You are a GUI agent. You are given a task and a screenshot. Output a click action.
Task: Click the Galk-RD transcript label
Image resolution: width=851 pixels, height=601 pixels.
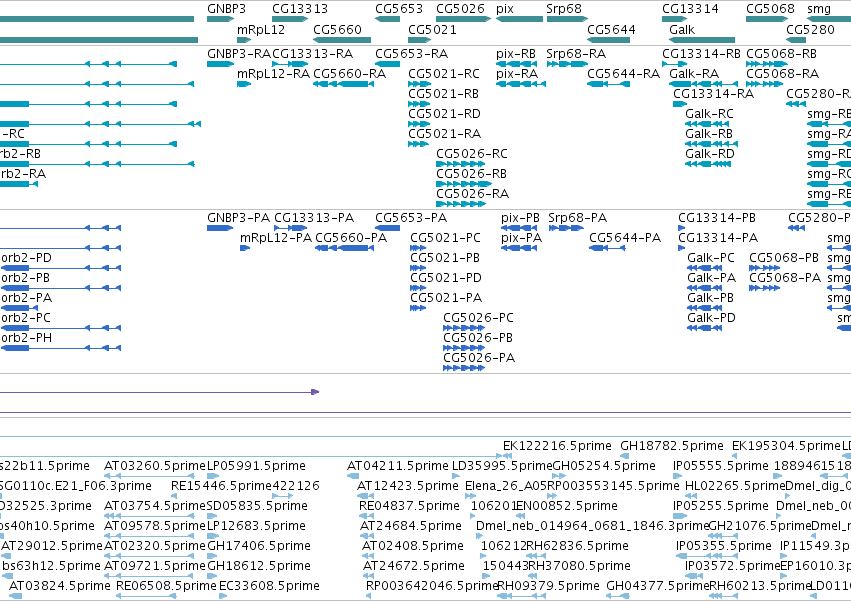(710, 154)
